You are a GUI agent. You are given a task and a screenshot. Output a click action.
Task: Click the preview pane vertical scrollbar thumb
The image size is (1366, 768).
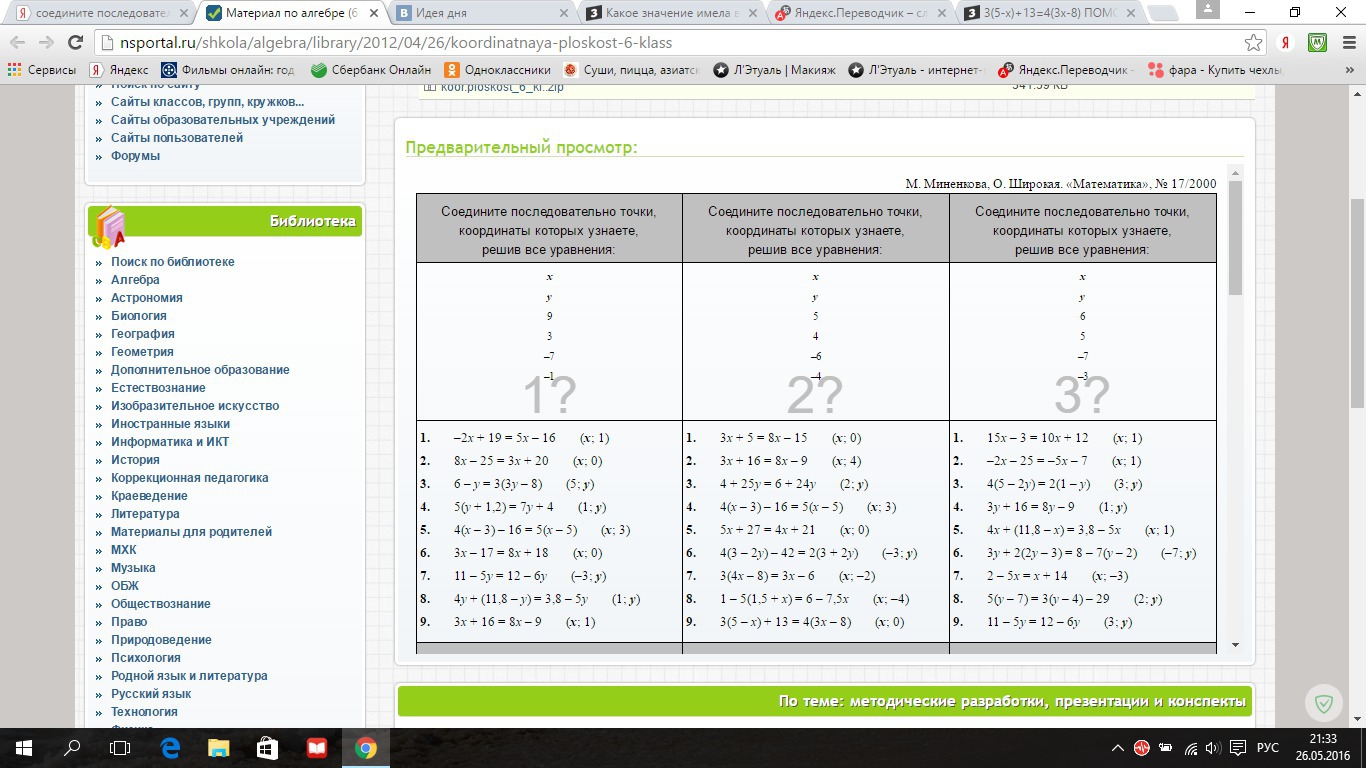coord(1235,238)
